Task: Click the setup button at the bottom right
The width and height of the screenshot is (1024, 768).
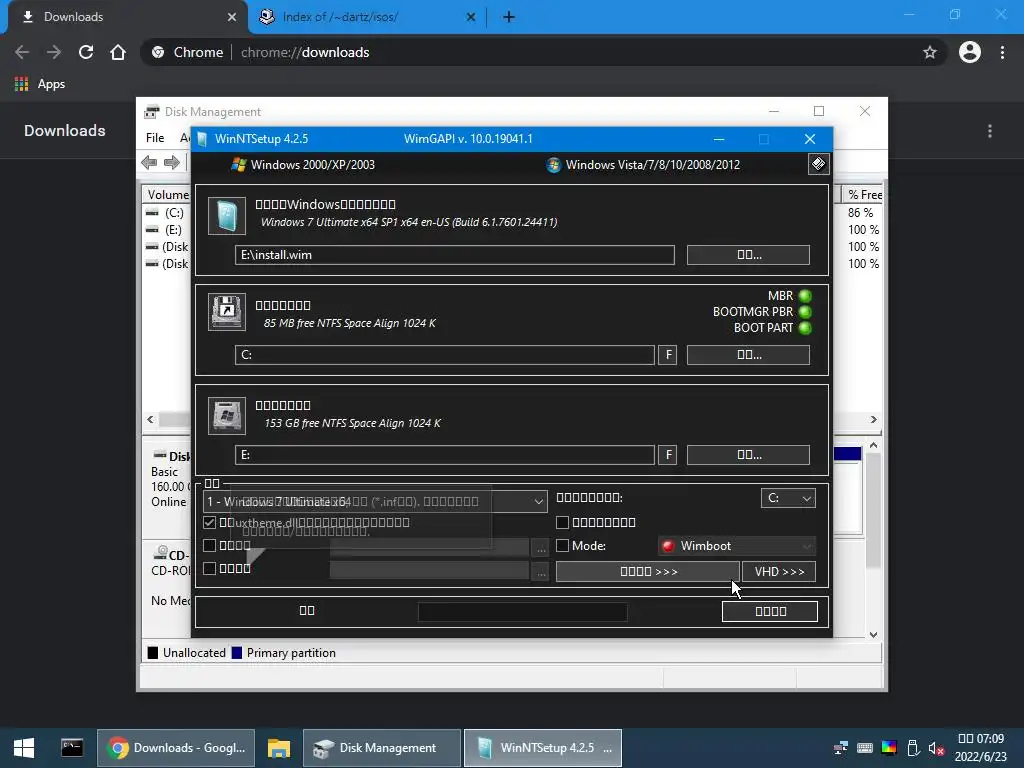Action: click(x=770, y=611)
